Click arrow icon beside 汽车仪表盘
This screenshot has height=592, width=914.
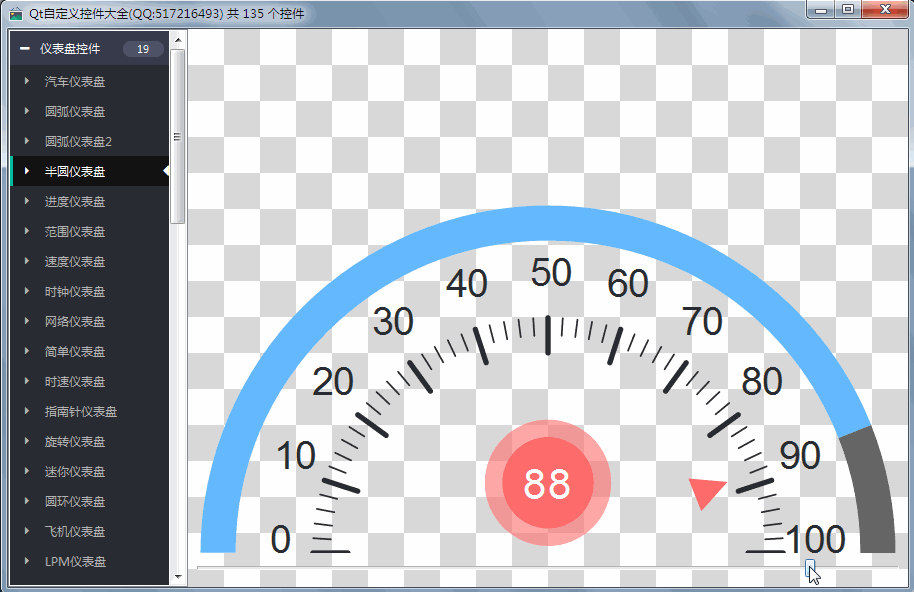pos(27,81)
